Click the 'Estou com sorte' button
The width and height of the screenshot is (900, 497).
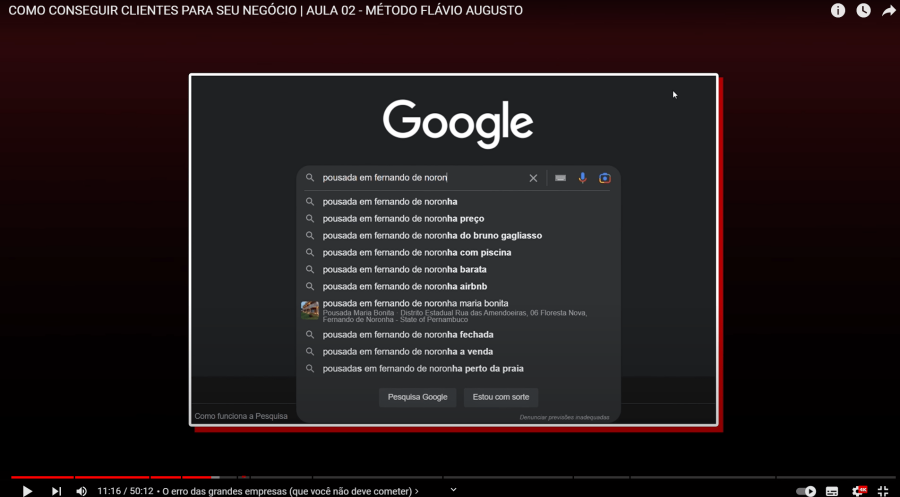(501, 397)
